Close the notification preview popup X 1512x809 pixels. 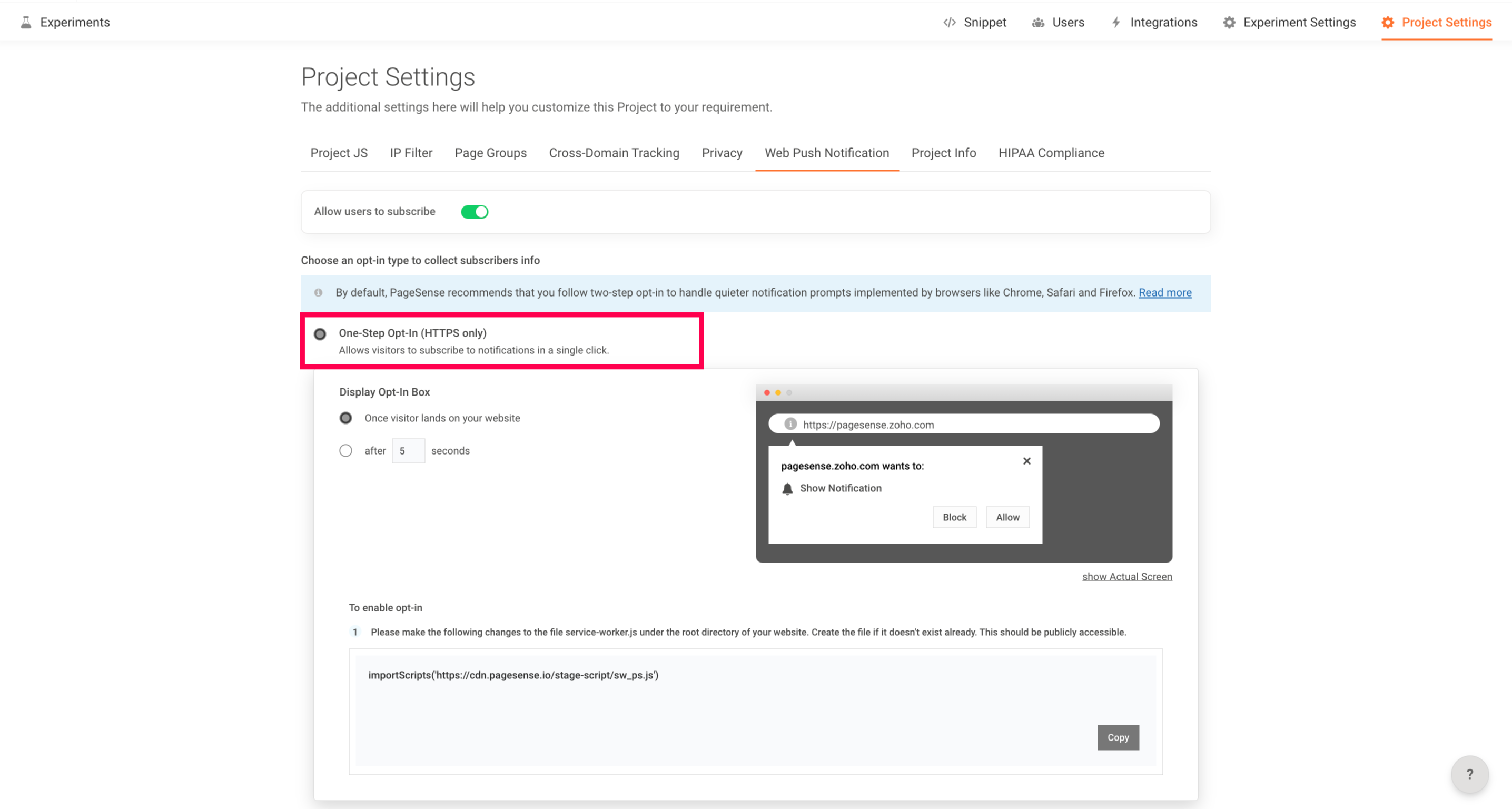coord(1026,461)
